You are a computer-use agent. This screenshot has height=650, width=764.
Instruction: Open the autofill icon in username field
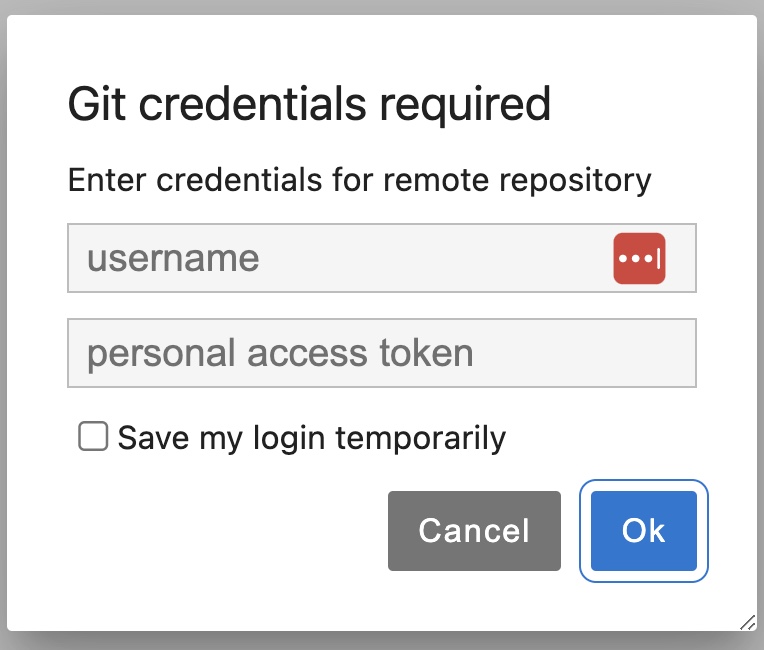pos(639,259)
